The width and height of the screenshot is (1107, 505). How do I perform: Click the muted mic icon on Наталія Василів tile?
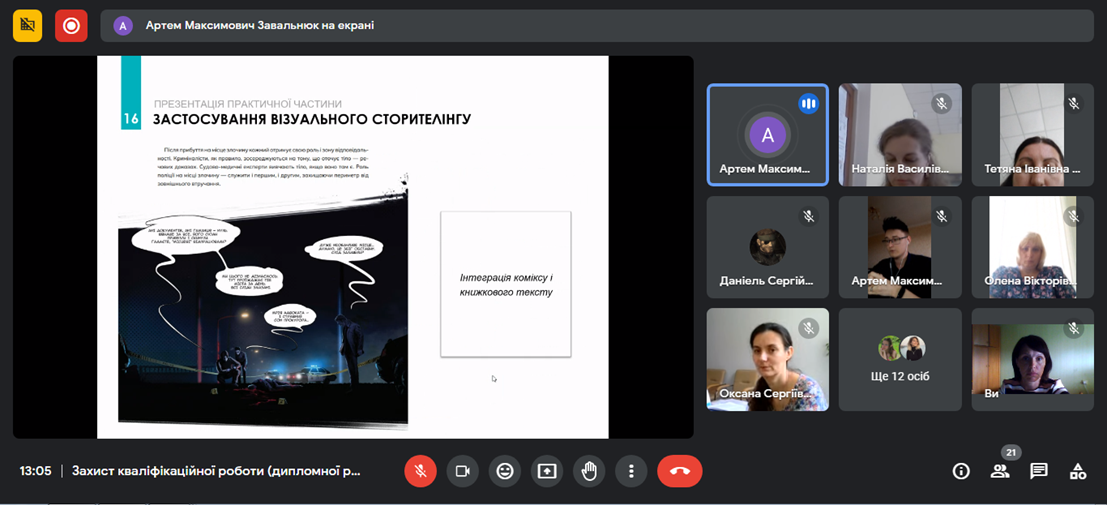941,104
